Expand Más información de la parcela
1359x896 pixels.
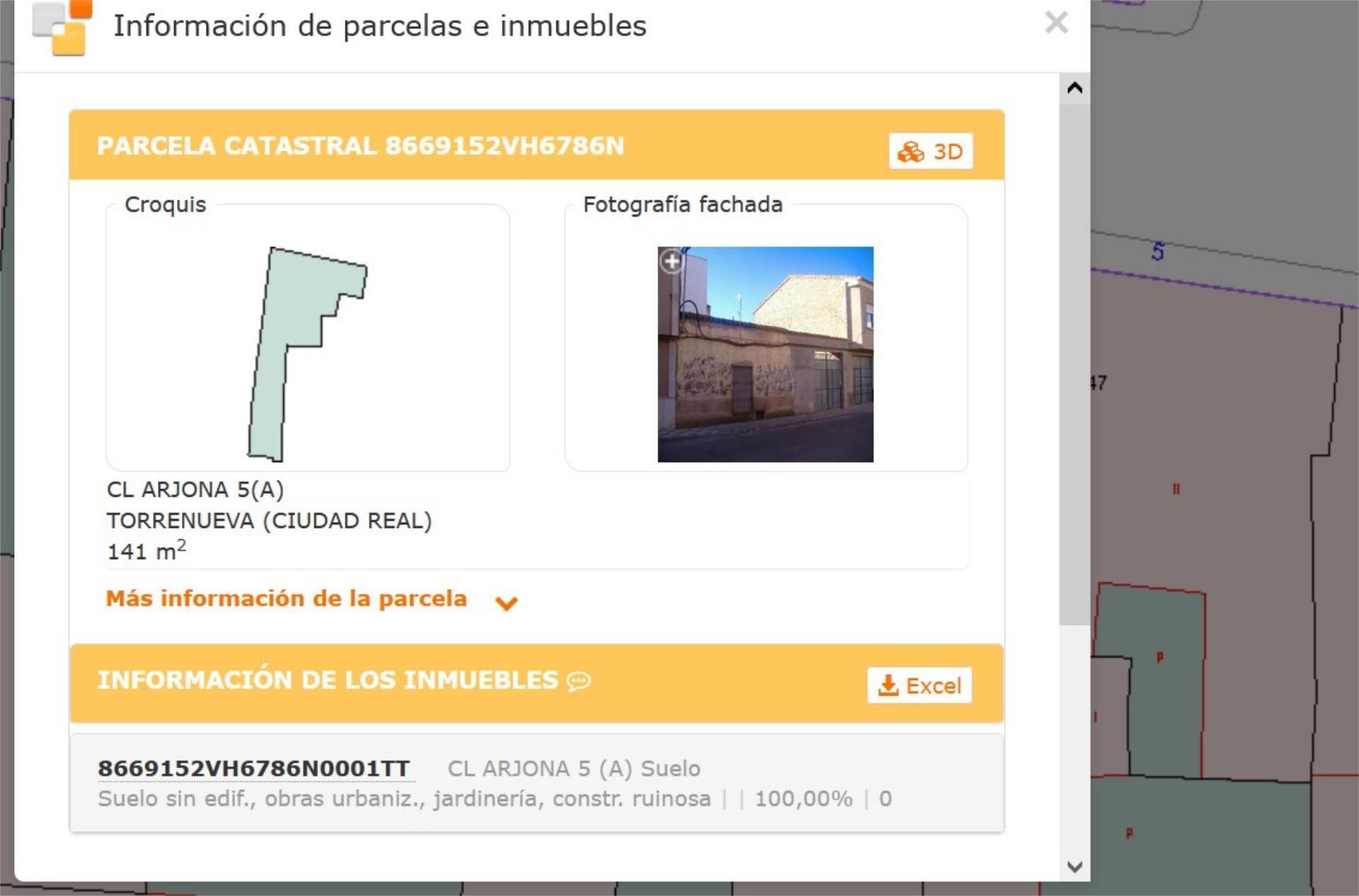(x=286, y=599)
